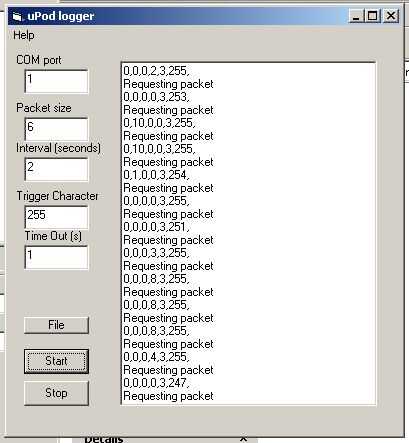Select the log entry 0,0,0,0,3,247,
This screenshot has height=443, width=409.
coord(156,383)
